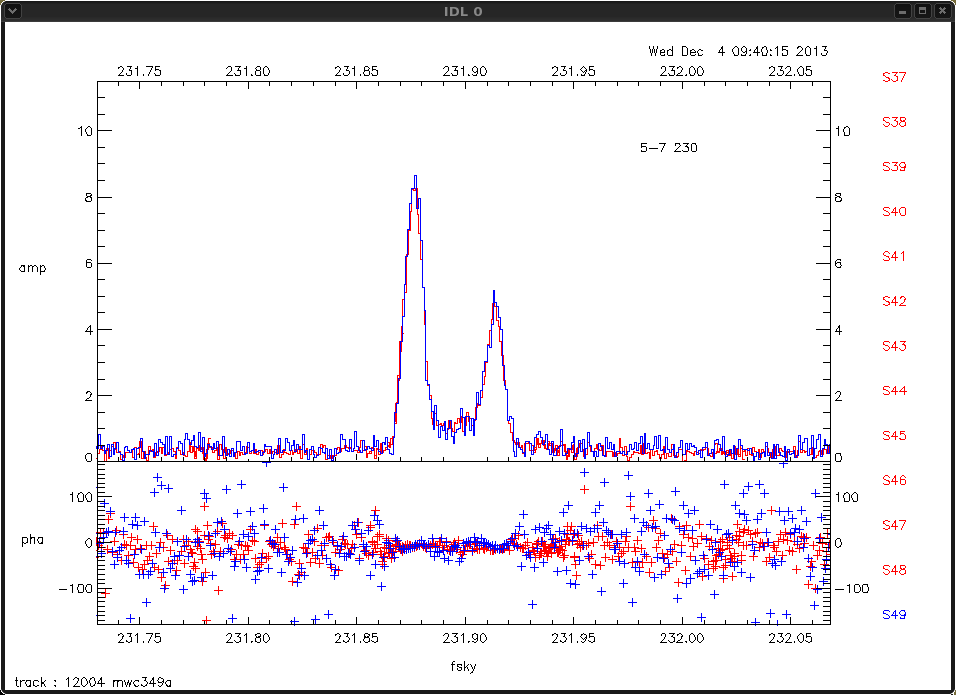Click the S48 label
The image size is (956, 695).
pos(893,570)
